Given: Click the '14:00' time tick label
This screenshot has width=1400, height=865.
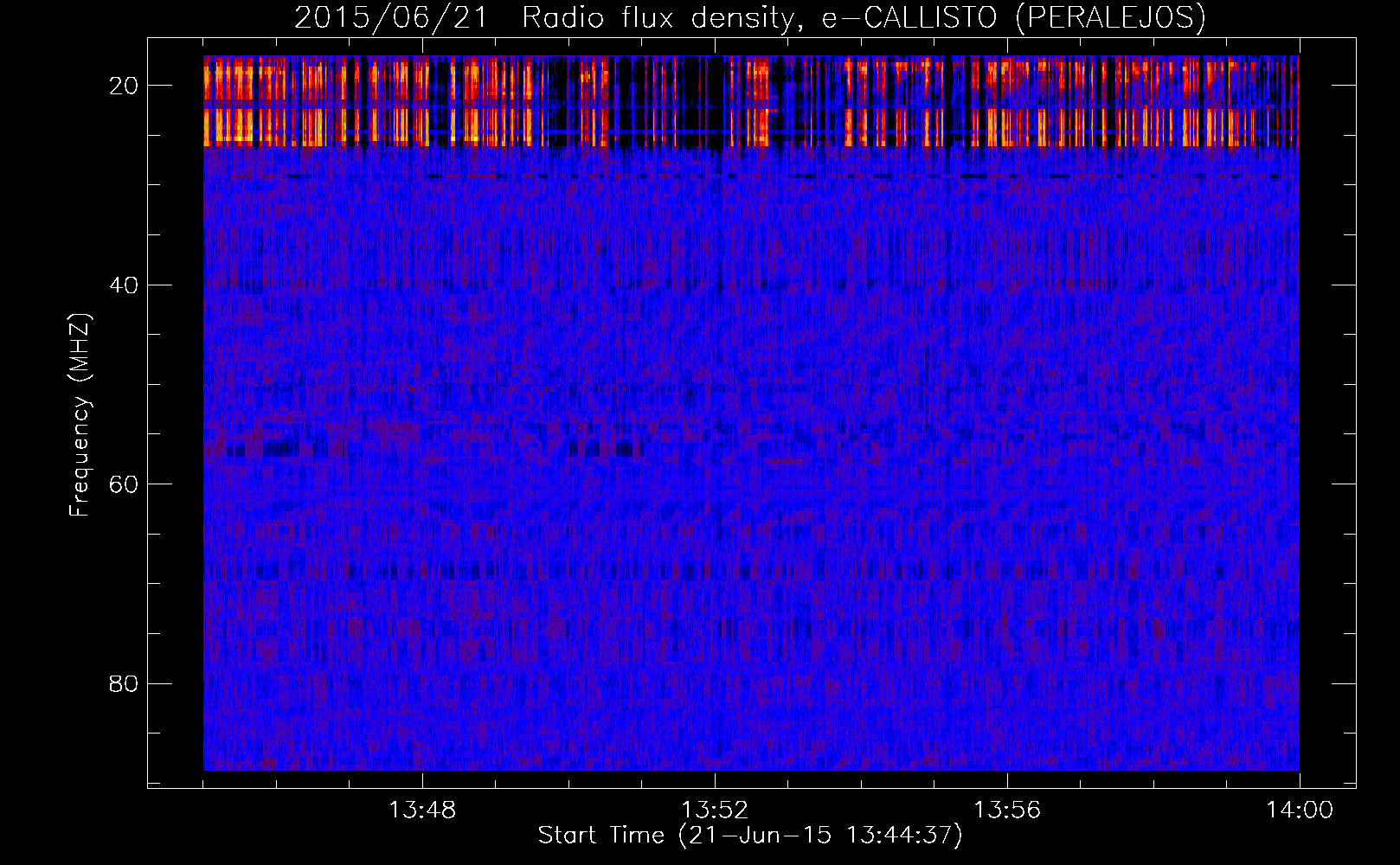Looking at the screenshot, I should pos(1300,811).
